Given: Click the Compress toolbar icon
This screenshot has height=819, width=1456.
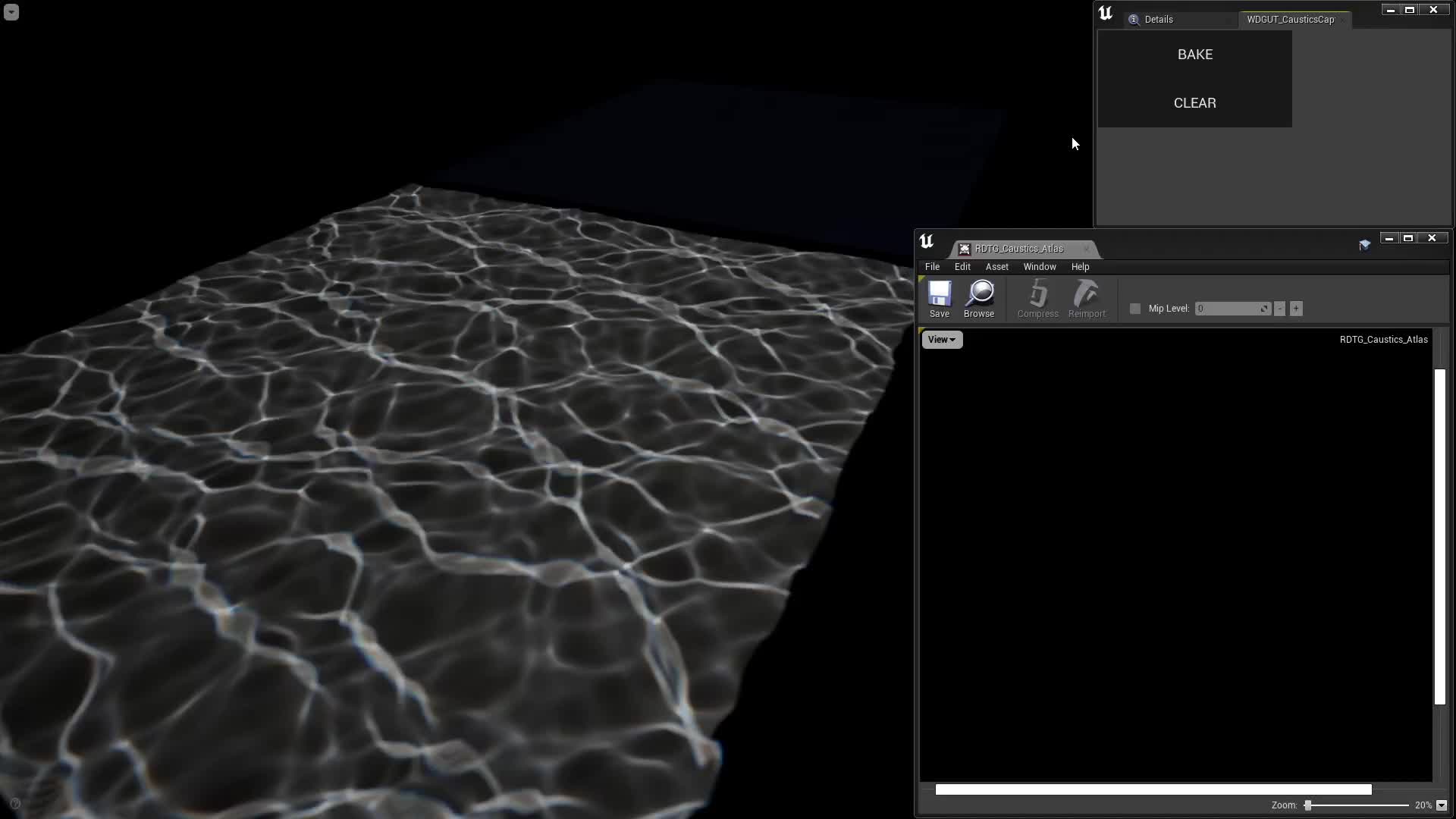Looking at the screenshot, I should point(1037,294).
